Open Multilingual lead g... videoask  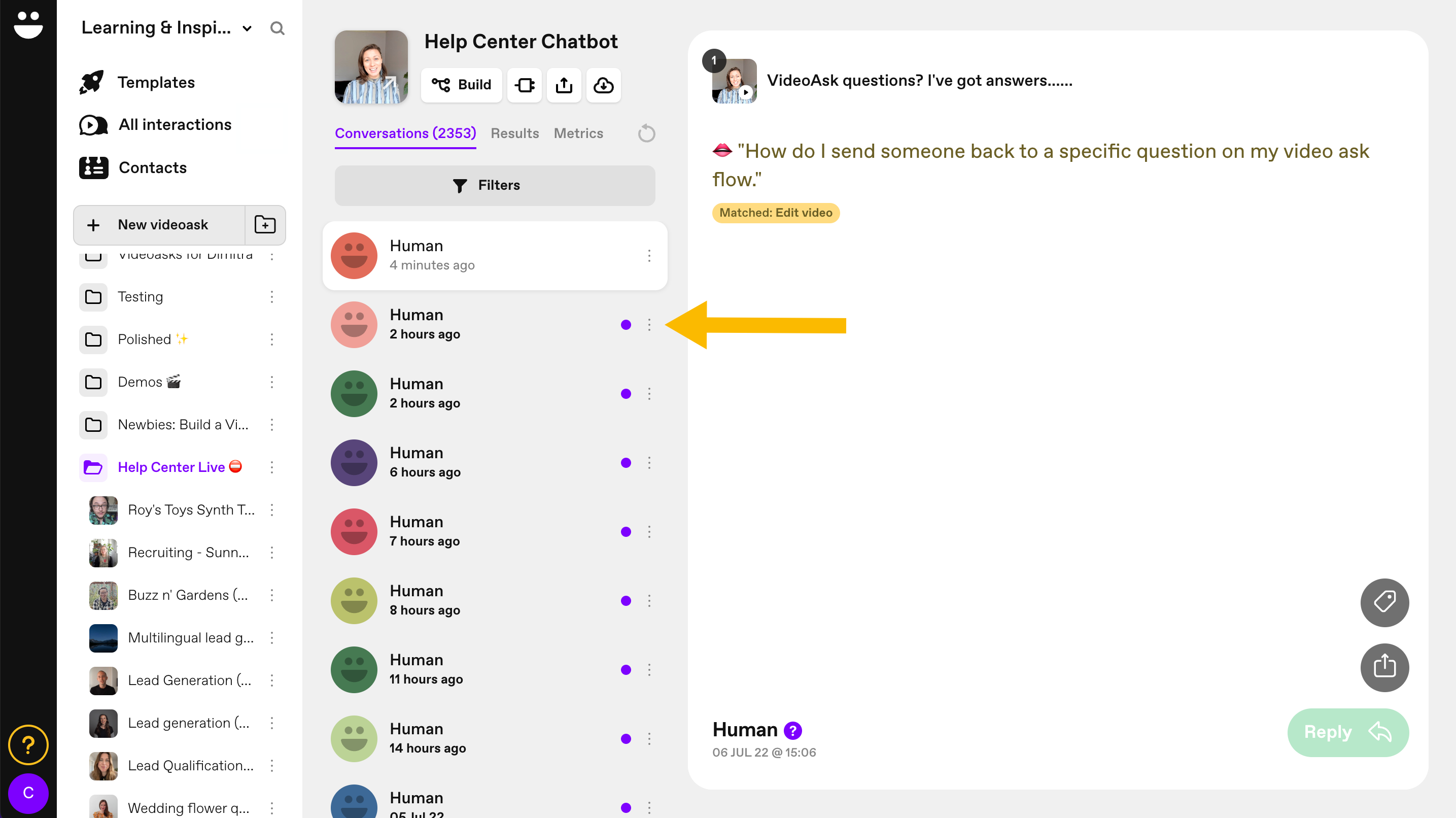coord(172,638)
